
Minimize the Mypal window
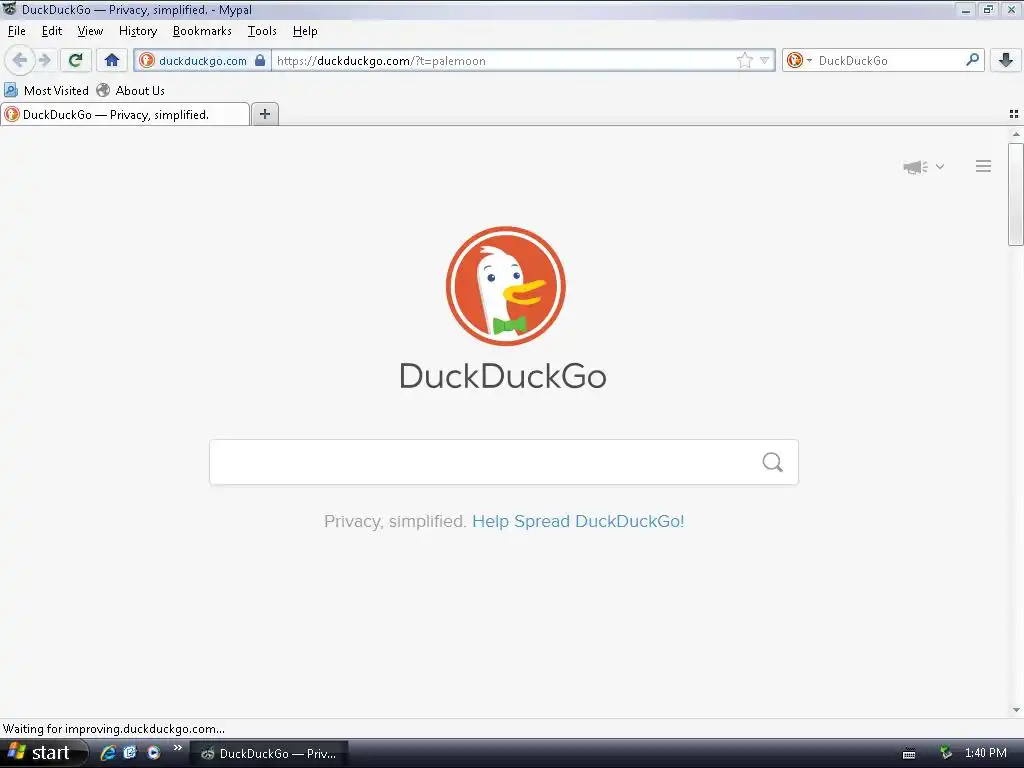coord(966,9)
